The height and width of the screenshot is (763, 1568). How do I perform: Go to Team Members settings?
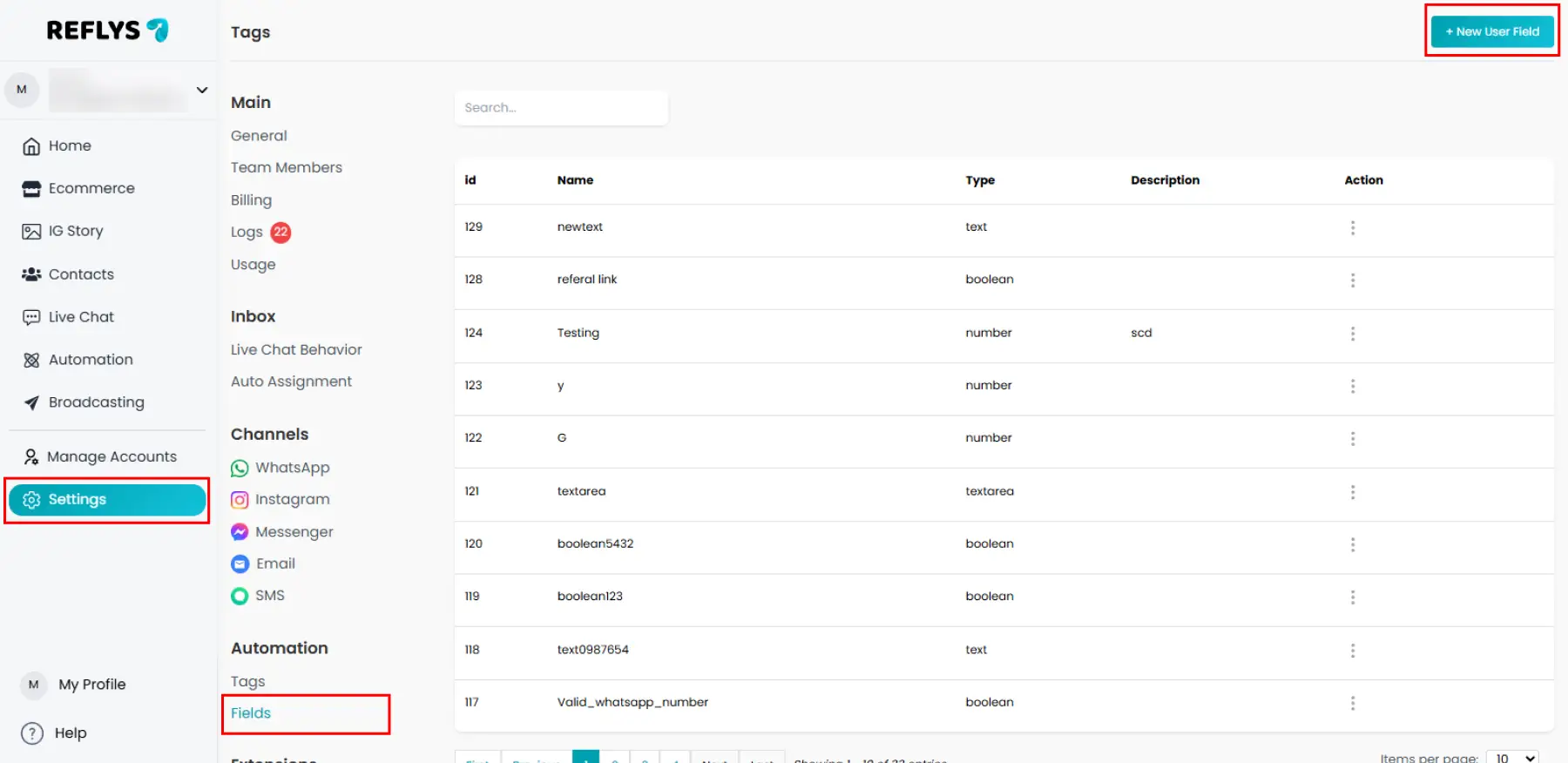pyautogui.click(x=286, y=167)
